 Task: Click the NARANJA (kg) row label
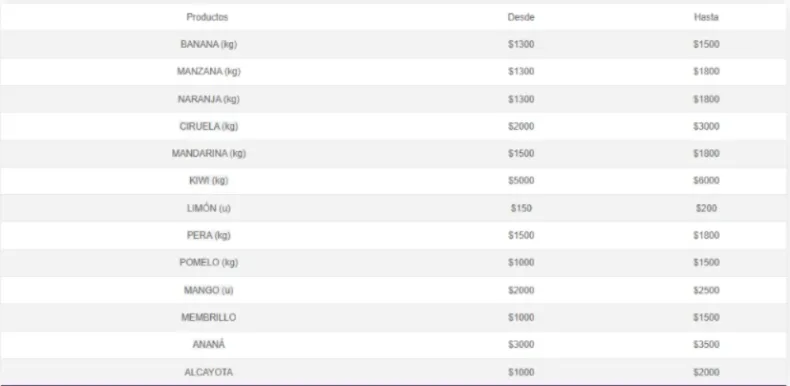[209, 99]
